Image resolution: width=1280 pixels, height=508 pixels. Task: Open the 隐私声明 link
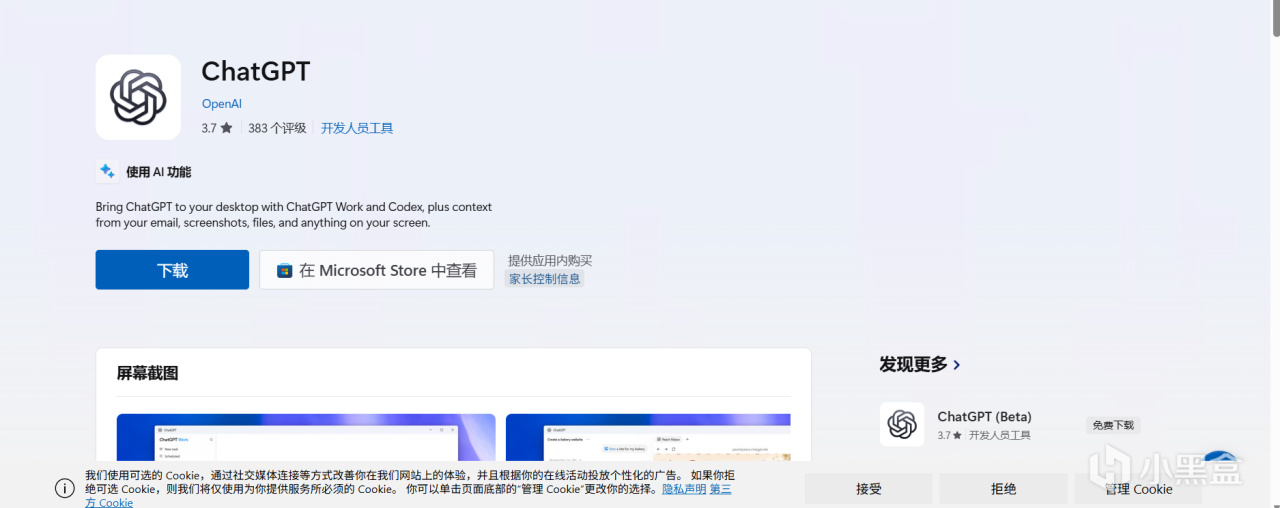click(684, 489)
